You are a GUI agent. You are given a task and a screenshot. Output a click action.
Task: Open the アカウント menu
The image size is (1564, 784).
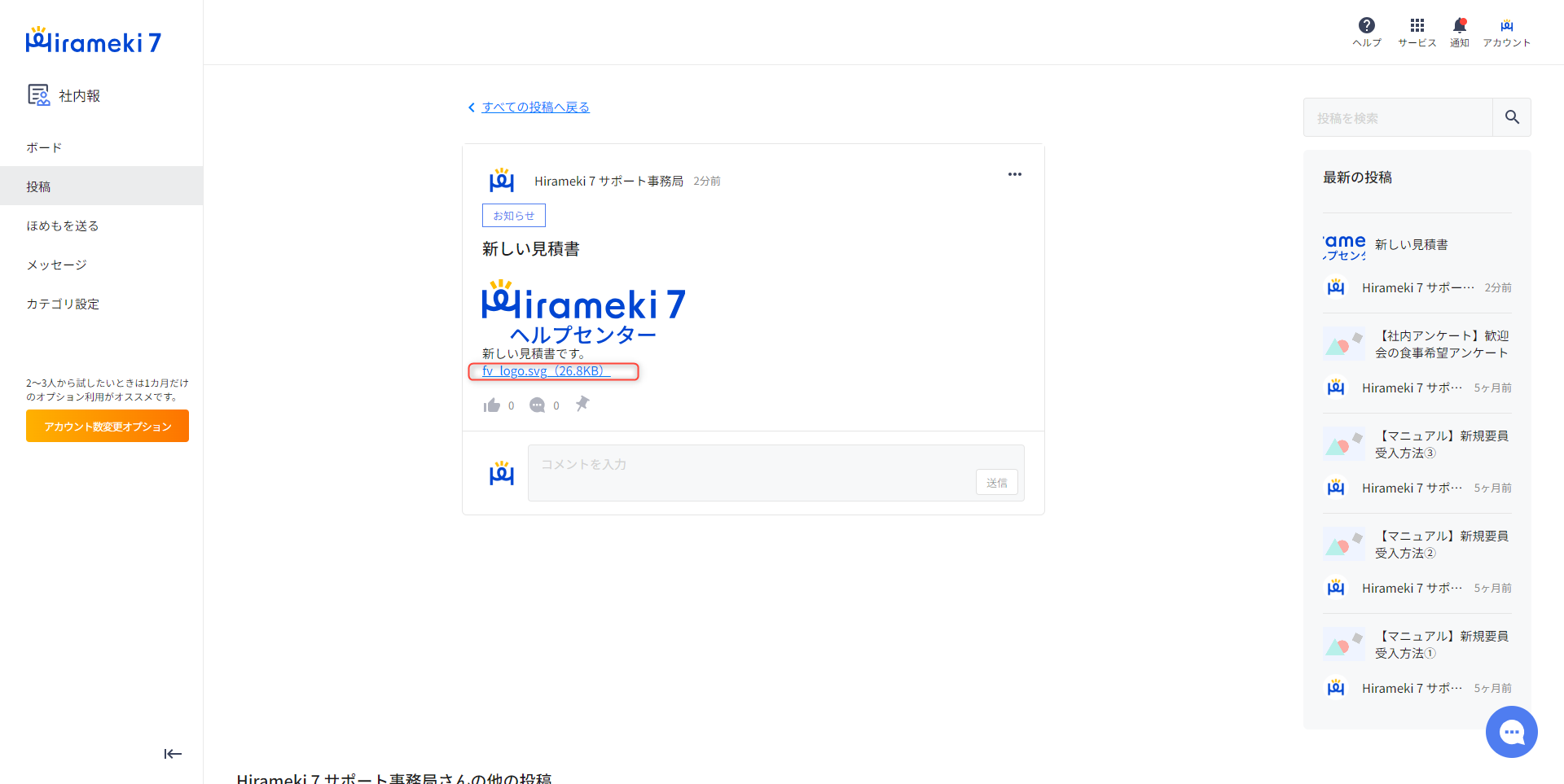pos(1507,32)
